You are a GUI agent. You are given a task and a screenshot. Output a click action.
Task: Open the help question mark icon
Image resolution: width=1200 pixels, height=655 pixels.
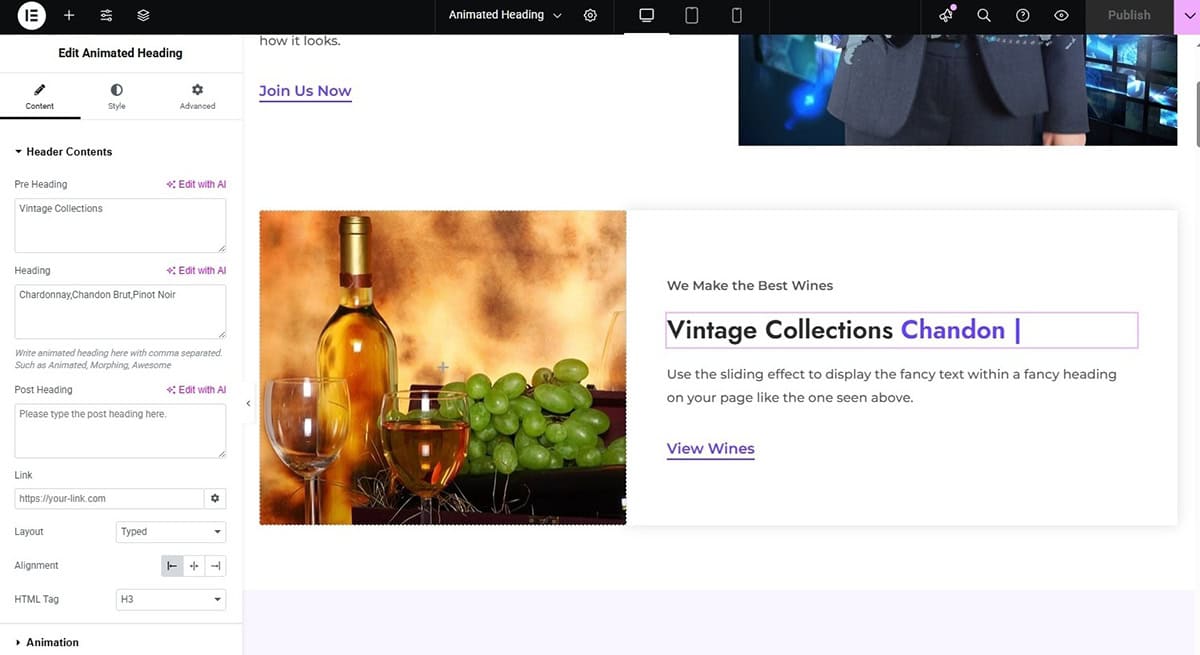point(1023,15)
